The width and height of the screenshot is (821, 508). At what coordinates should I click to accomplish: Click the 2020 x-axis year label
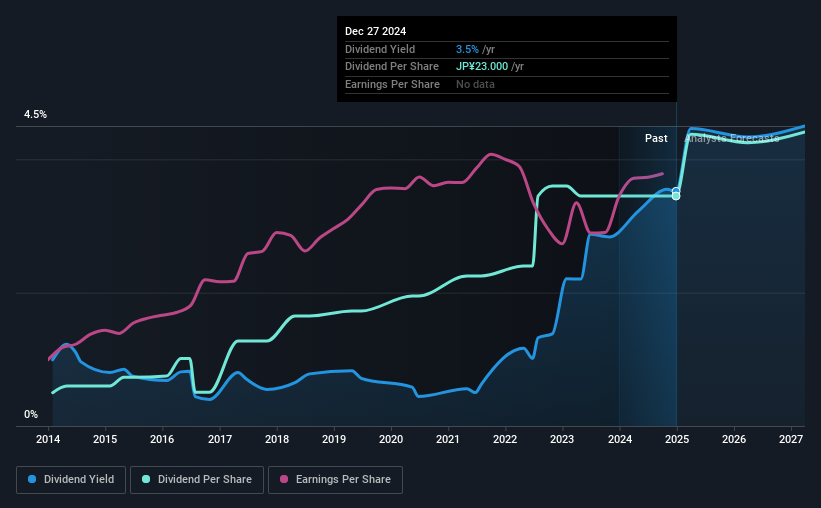coord(391,439)
